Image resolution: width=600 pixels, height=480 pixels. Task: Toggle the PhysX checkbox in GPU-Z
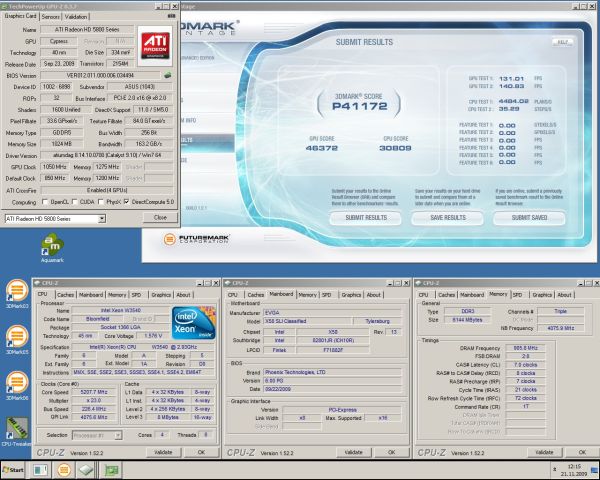(x=101, y=202)
